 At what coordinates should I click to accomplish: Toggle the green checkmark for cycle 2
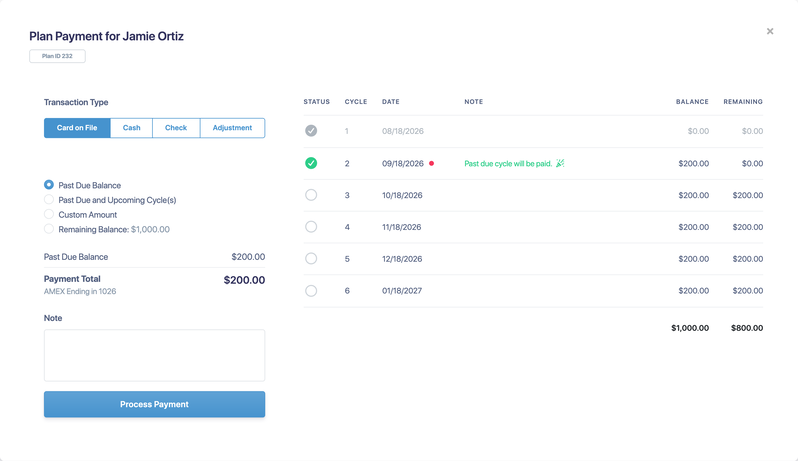(x=311, y=163)
